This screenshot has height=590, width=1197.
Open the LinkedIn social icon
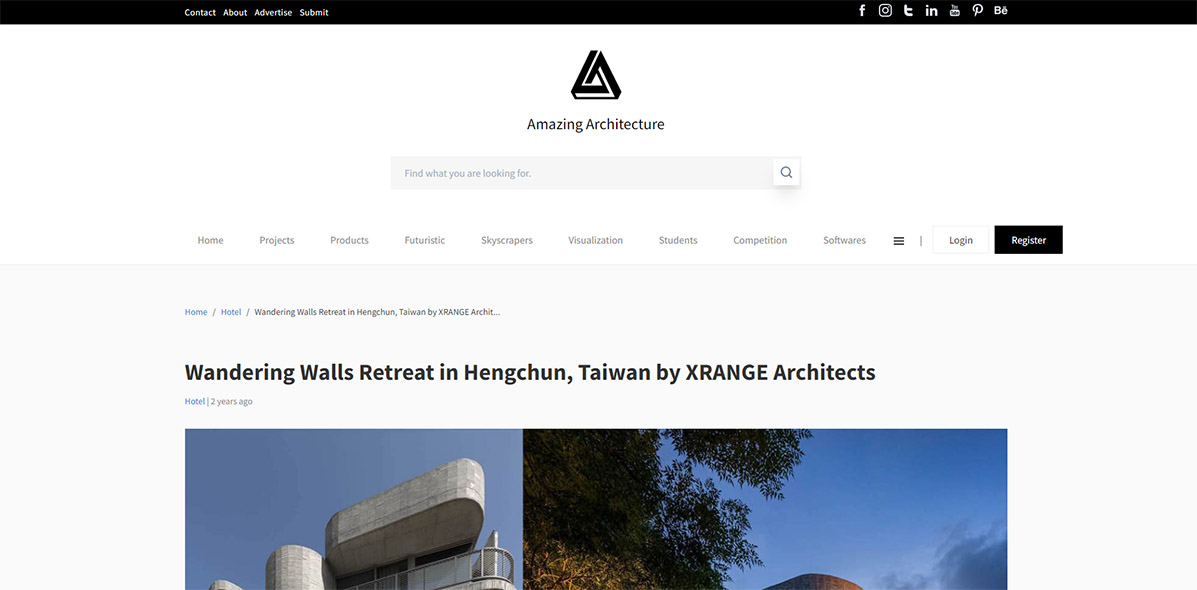coord(931,11)
